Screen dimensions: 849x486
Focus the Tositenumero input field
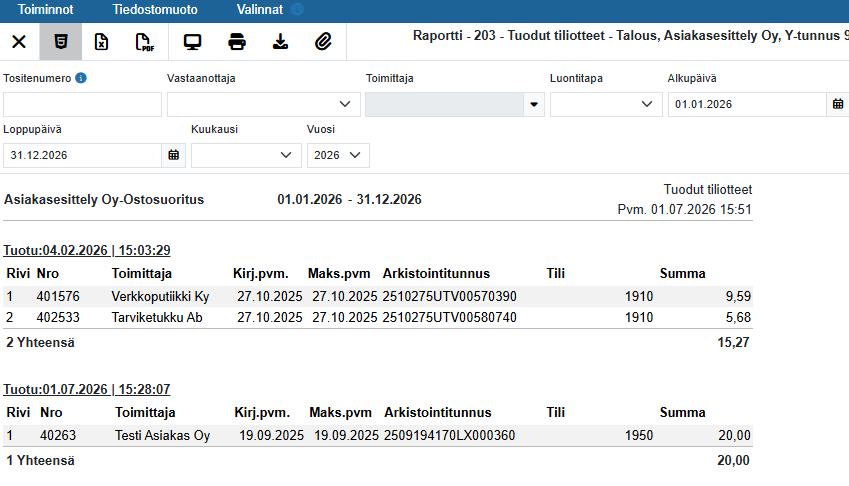click(x=82, y=104)
